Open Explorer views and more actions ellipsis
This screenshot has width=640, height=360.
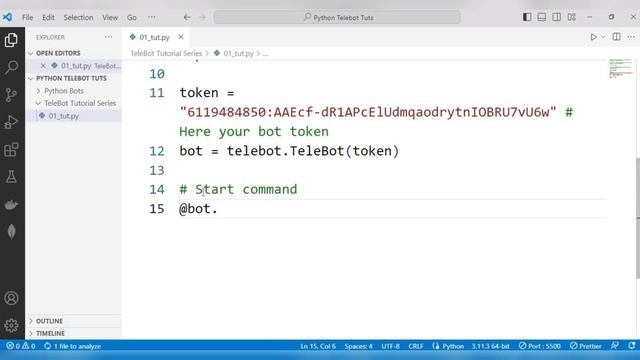108,37
